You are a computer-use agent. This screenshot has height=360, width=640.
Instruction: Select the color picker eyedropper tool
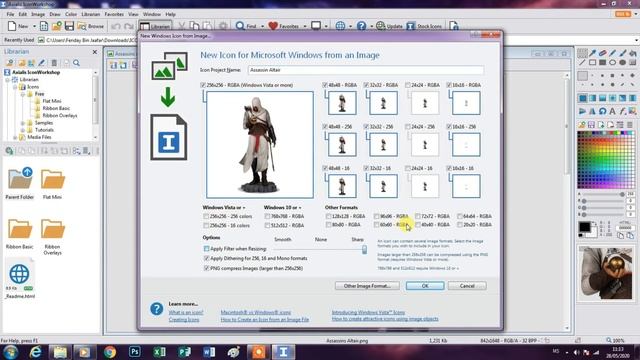pos(592,53)
